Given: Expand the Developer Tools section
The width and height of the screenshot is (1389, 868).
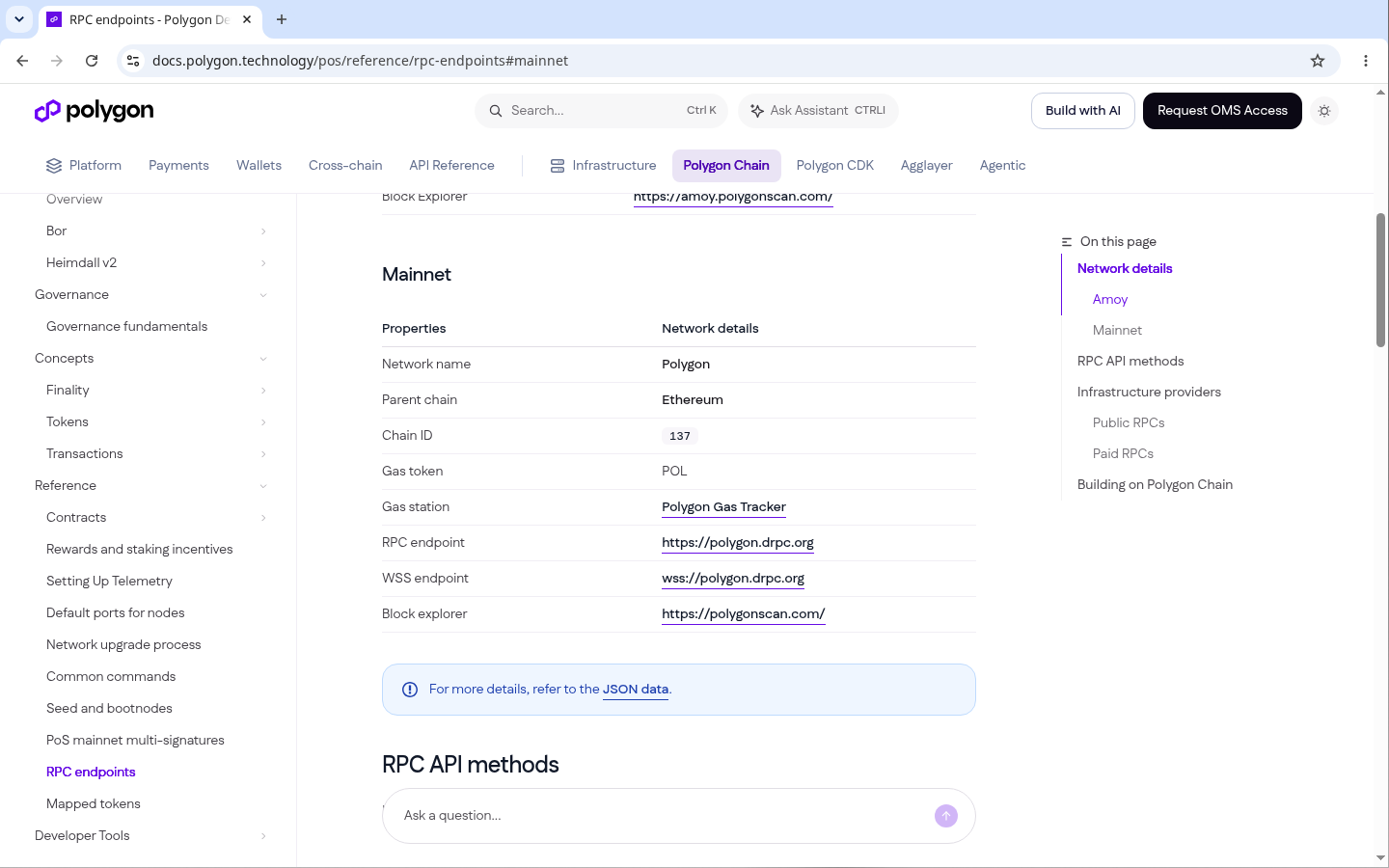Looking at the screenshot, I should (x=263, y=836).
